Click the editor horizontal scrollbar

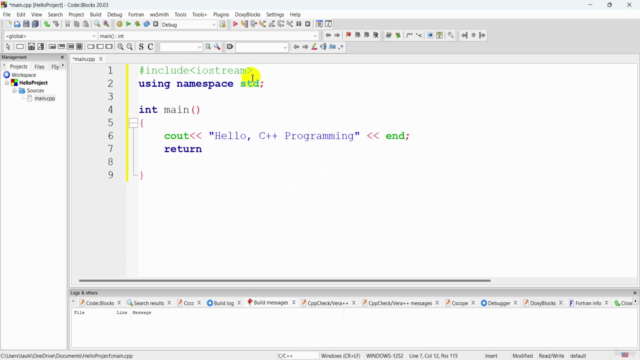(x=284, y=280)
